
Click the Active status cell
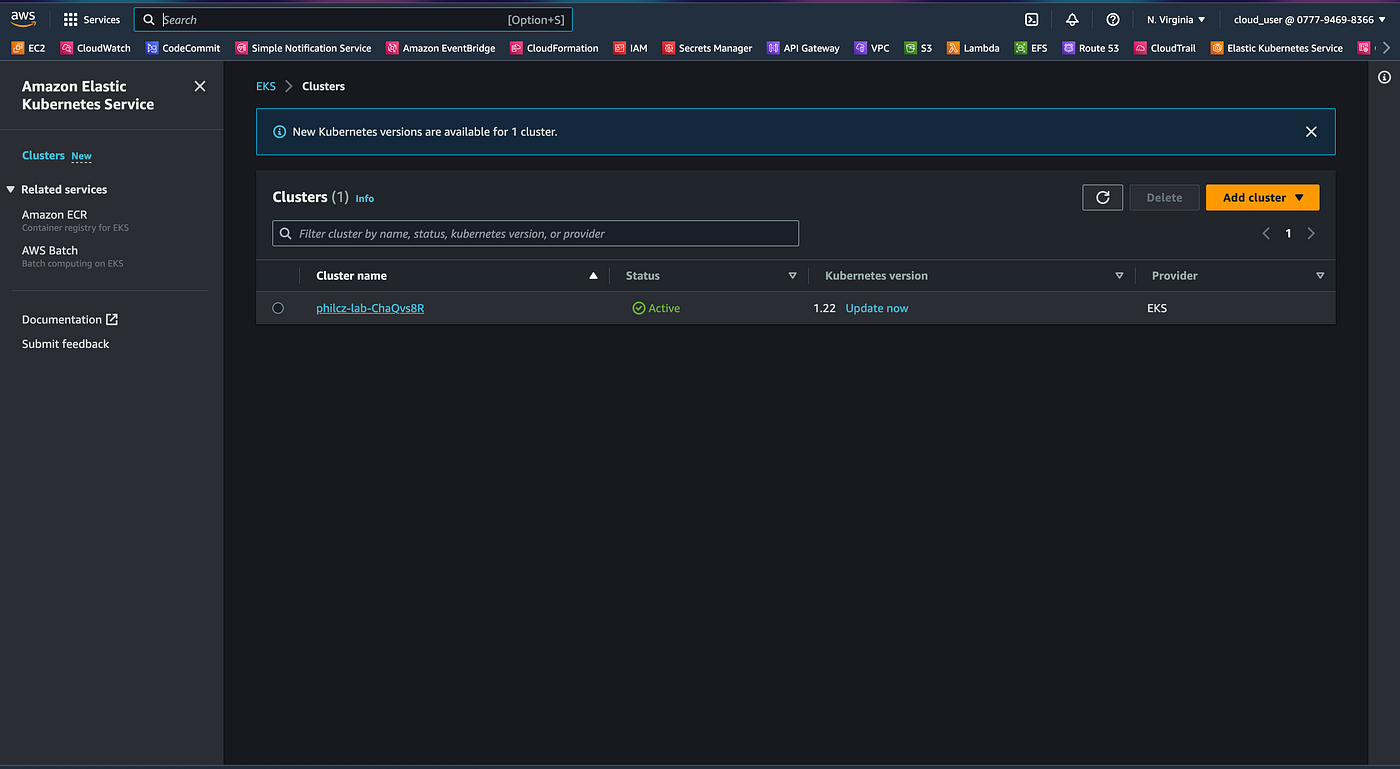point(656,308)
